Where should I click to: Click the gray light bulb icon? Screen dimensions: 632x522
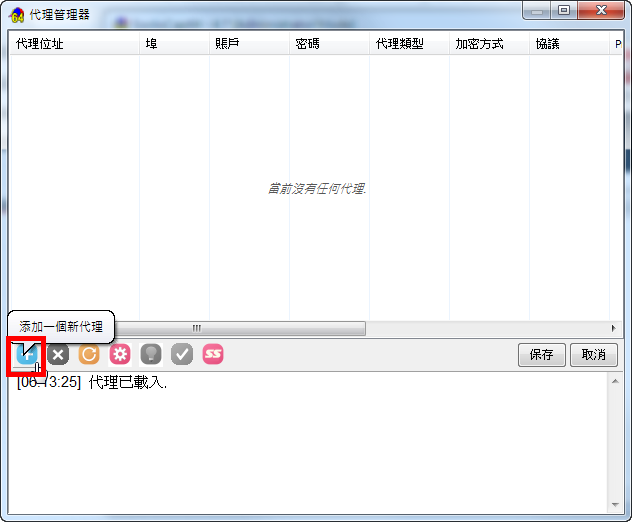pyautogui.click(x=151, y=354)
